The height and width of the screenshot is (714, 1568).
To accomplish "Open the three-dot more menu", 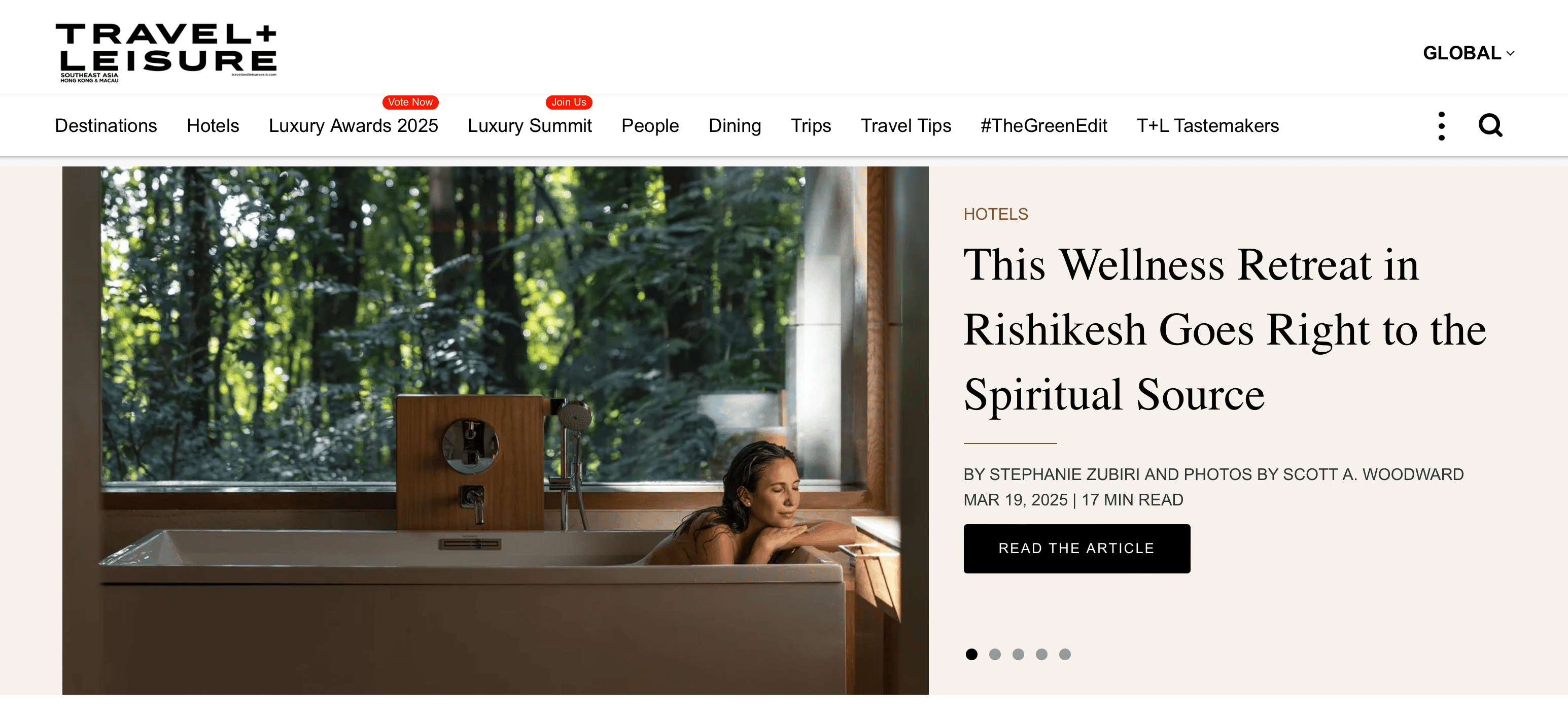I will point(1441,126).
